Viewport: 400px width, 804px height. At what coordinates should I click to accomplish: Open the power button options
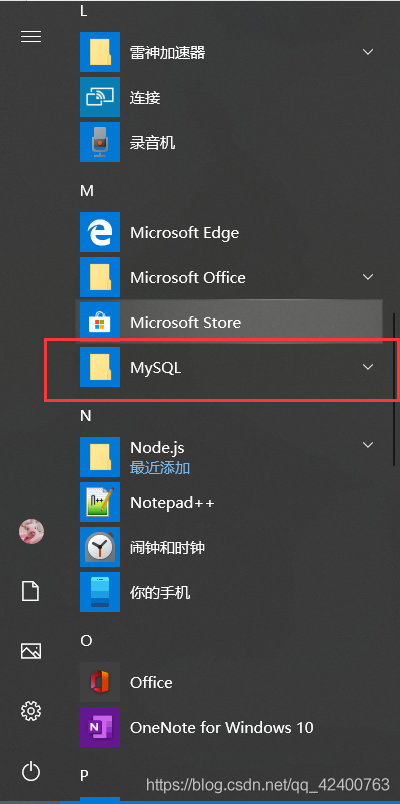(31, 771)
